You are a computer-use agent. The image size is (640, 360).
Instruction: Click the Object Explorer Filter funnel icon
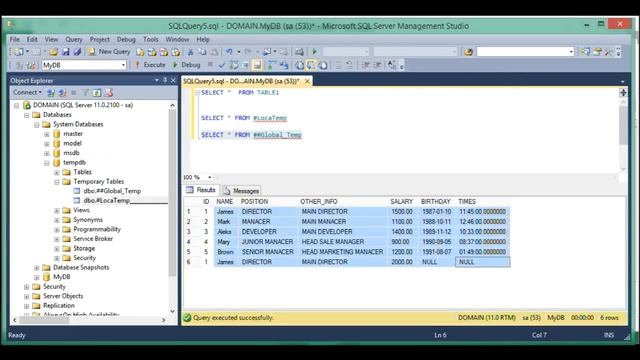click(x=86, y=93)
